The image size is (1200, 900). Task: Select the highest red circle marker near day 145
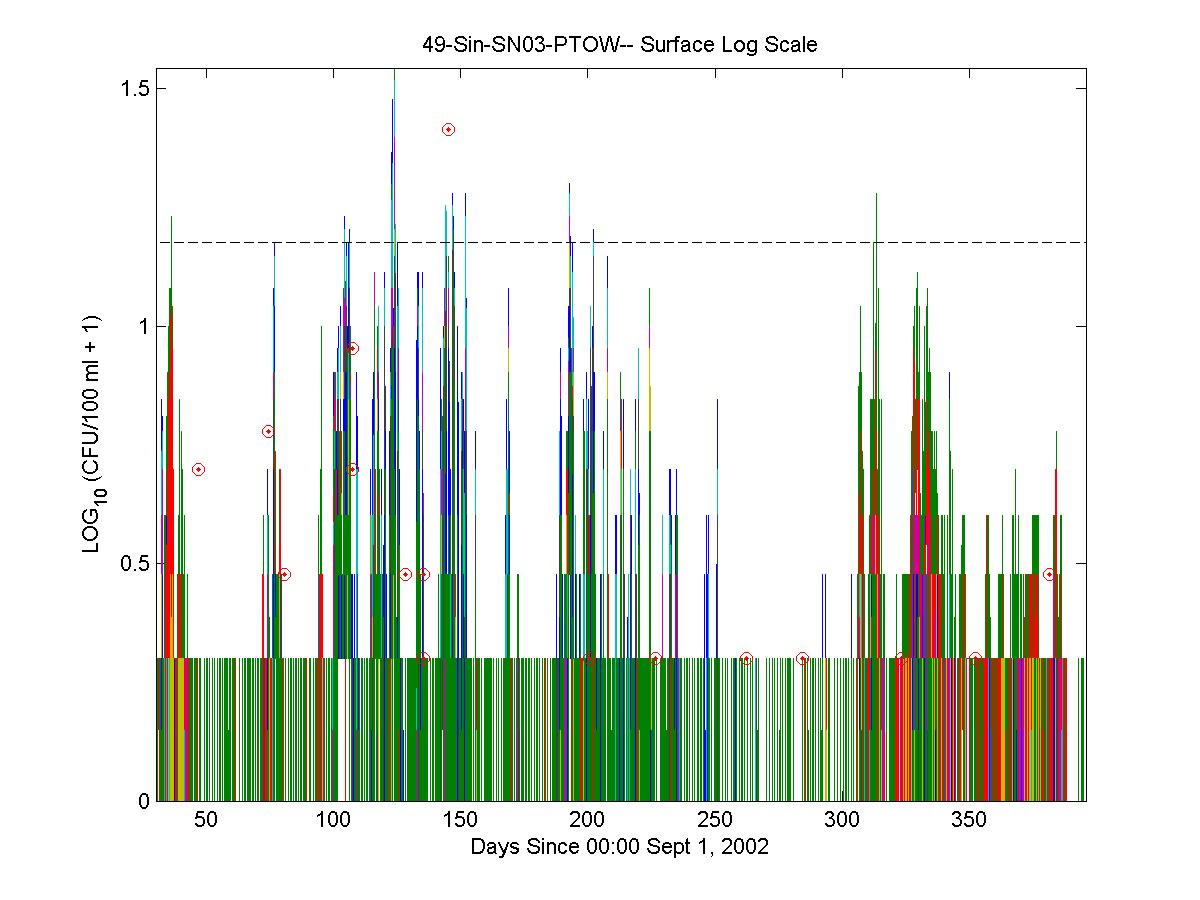448,129
